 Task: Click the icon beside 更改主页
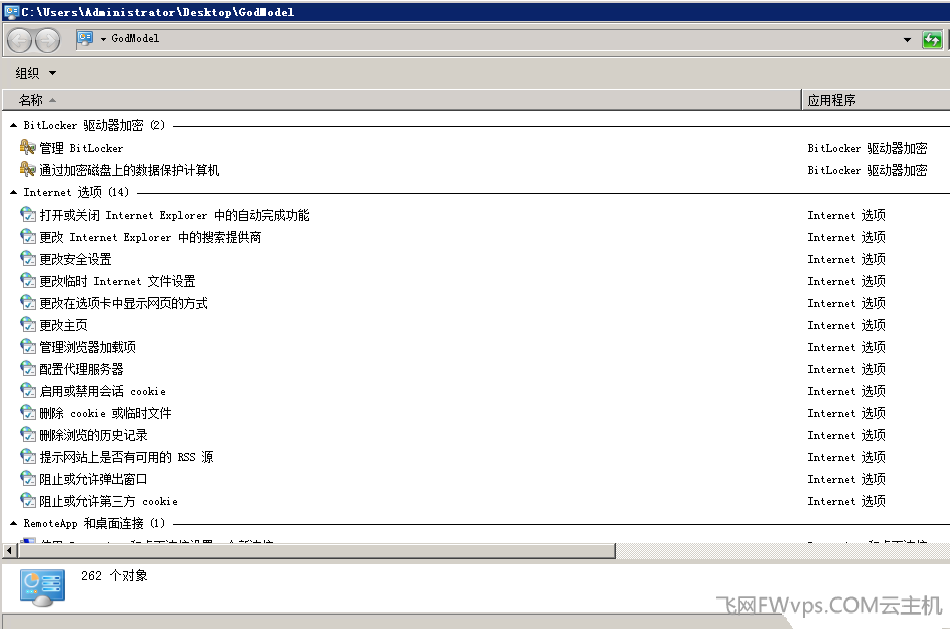click(x=28, y=325)
